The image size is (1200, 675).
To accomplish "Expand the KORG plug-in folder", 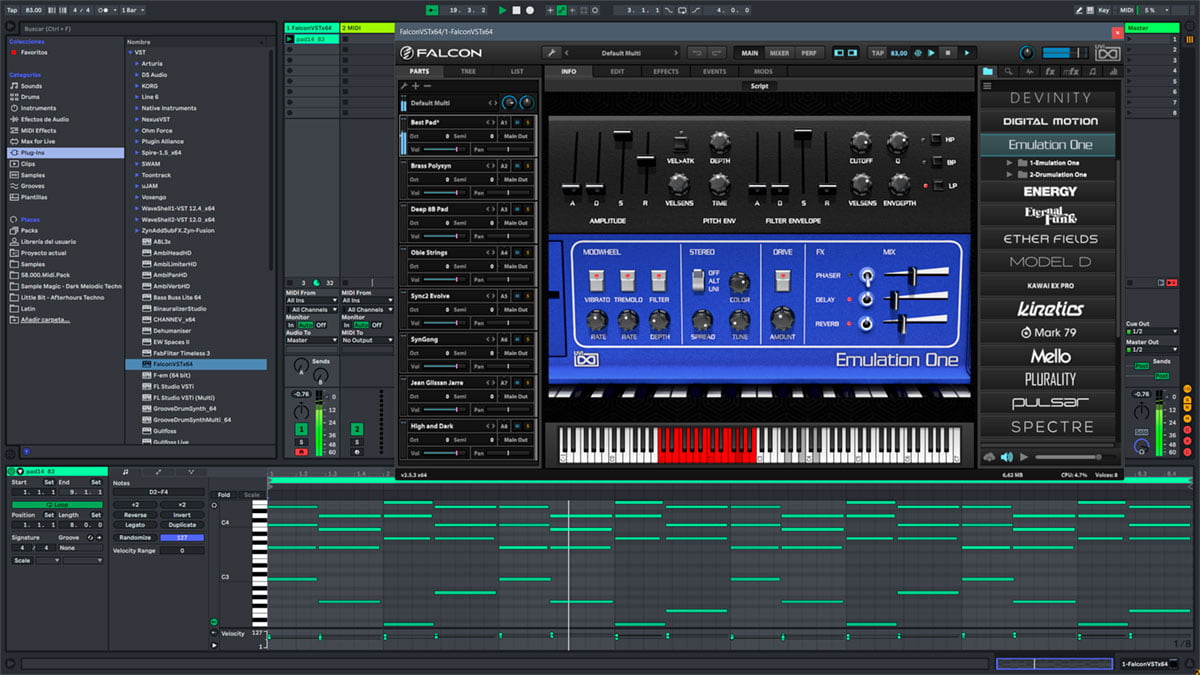I will (x=136, y=86).
